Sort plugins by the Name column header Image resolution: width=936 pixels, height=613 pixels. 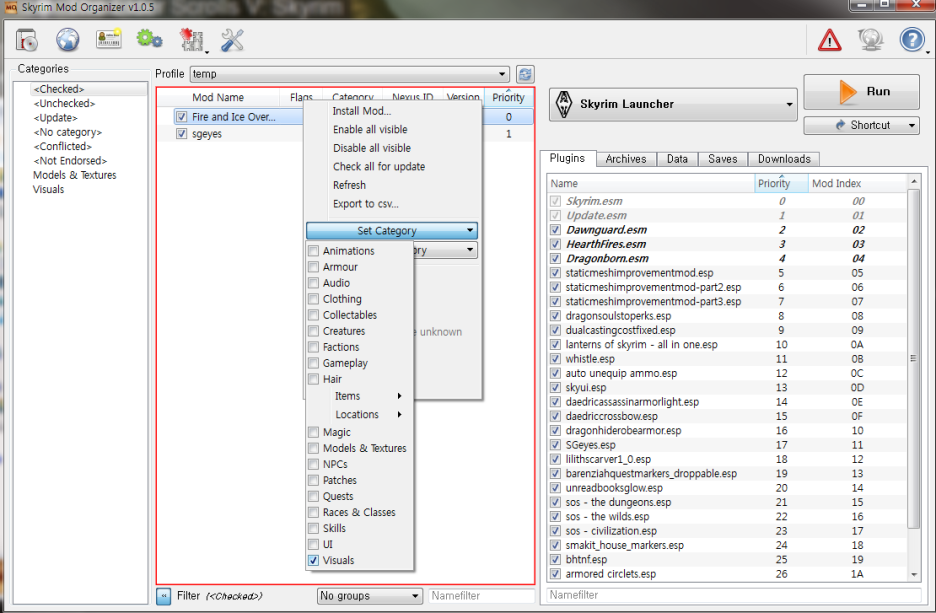(x=651, y=183)
